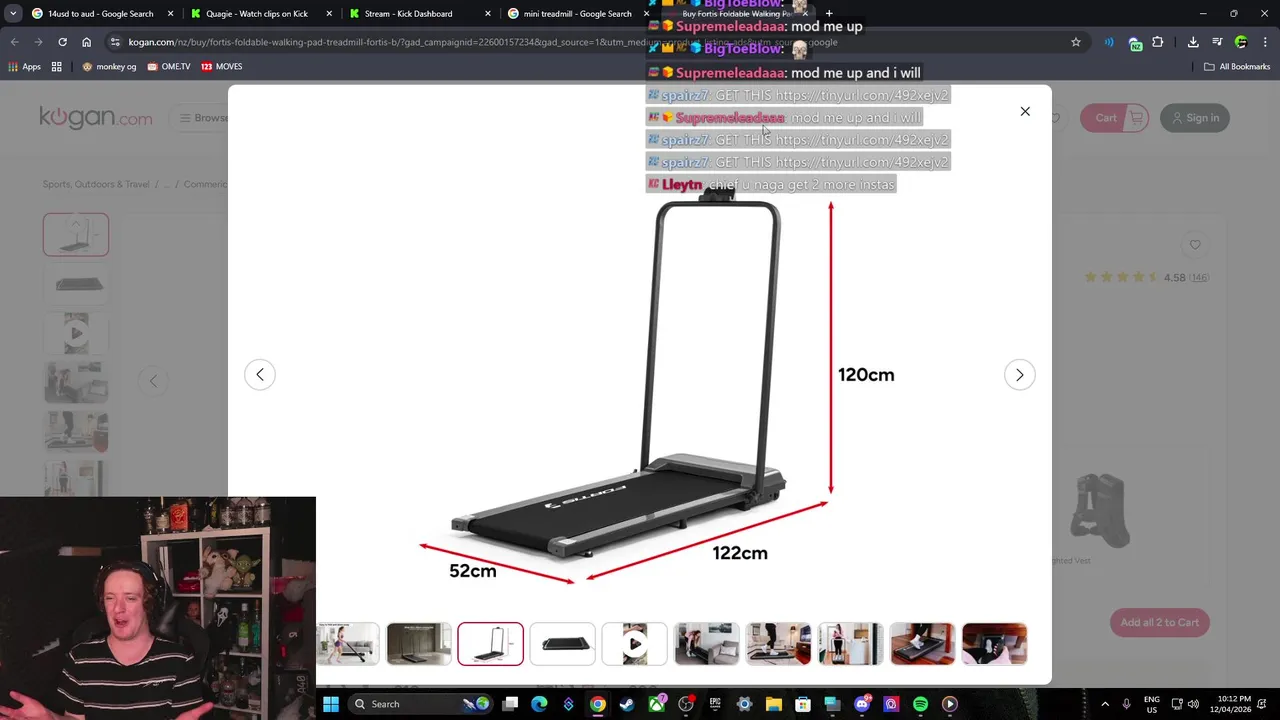Screen dimensions: 1280x720
Task: Open the MOVES bookmark
Action: coord(222,67)
